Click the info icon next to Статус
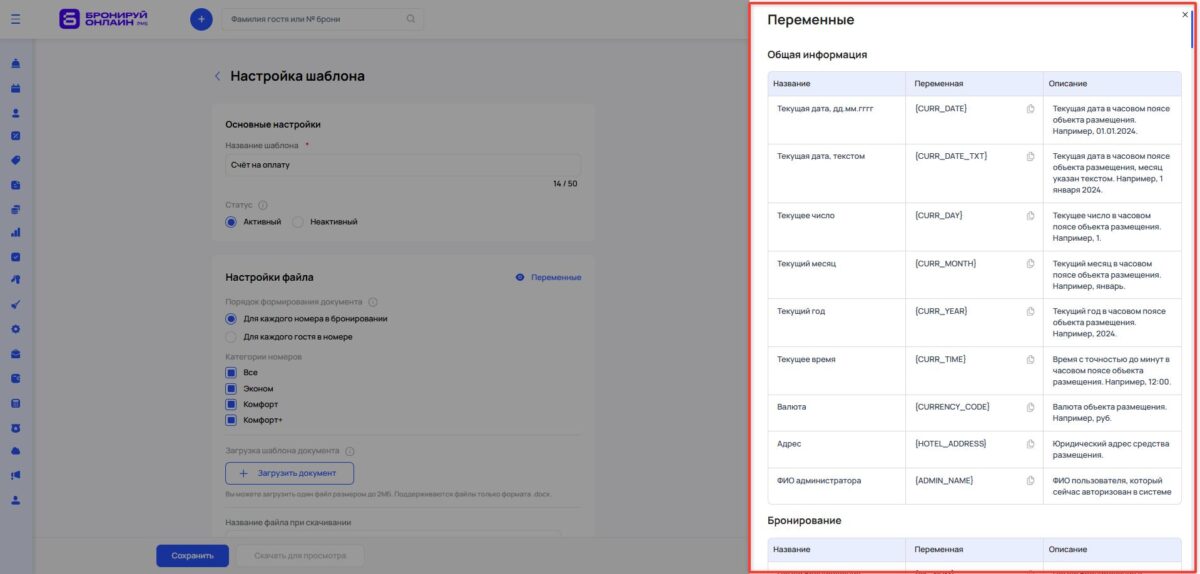This screenshot has height=574, width=1200. click(263, 204)
